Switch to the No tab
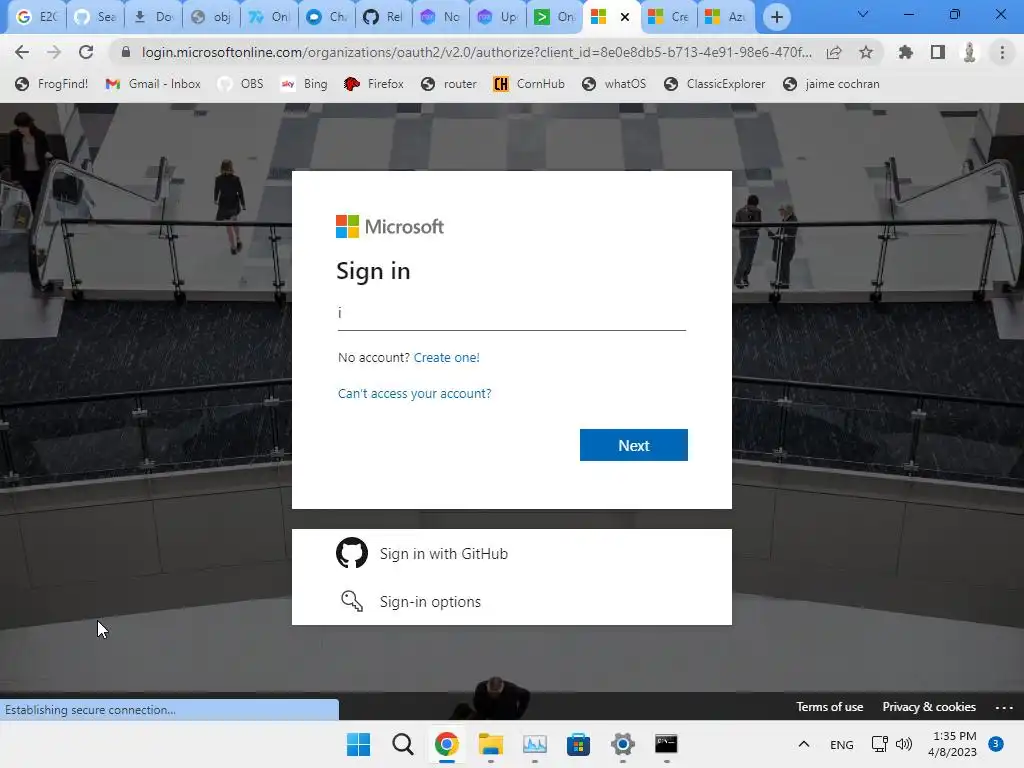This screenshot has width=1024, height=768. tap(441, 17)
